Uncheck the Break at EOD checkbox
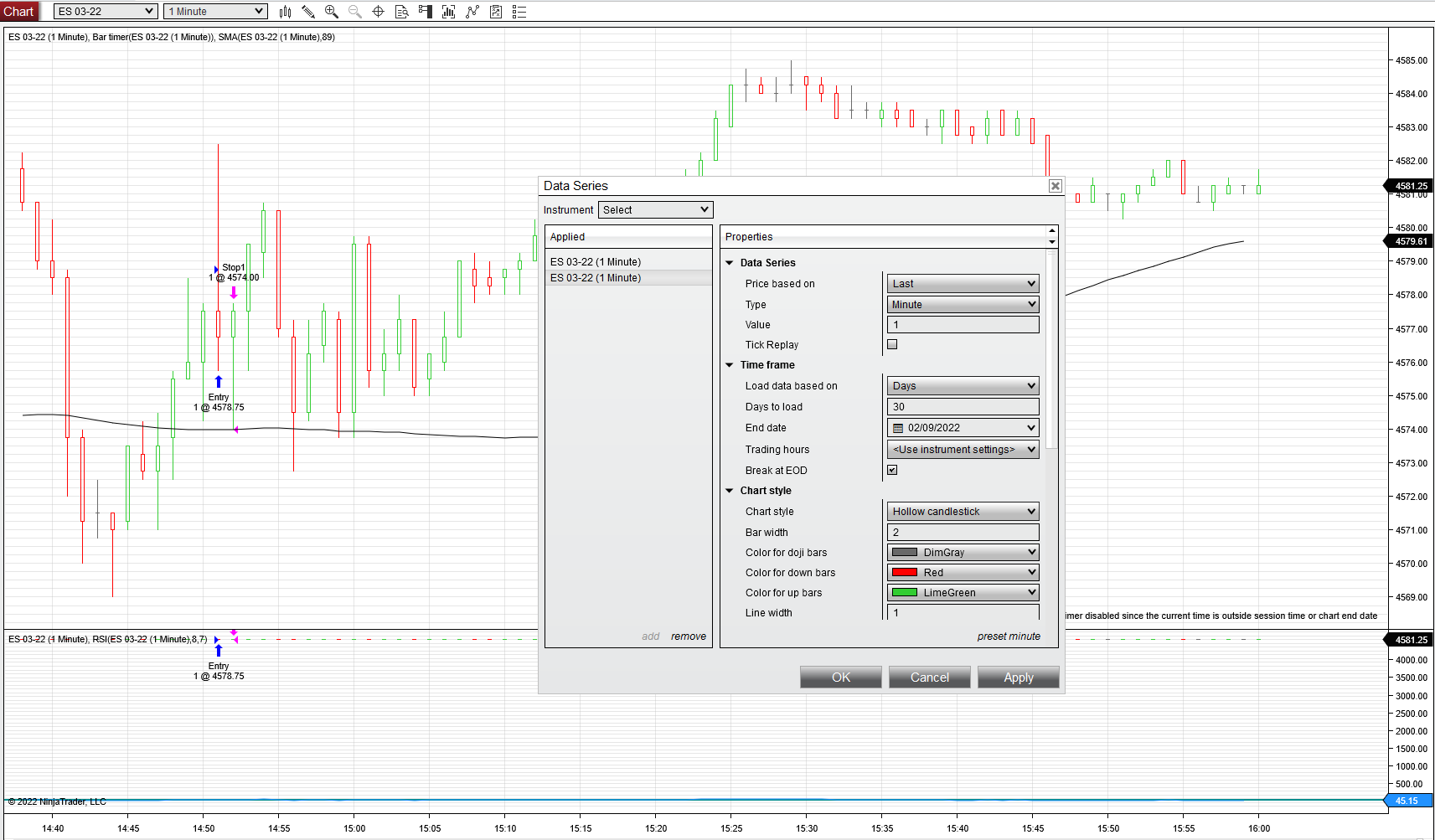 pyautogui.click(x=892, y=470)
